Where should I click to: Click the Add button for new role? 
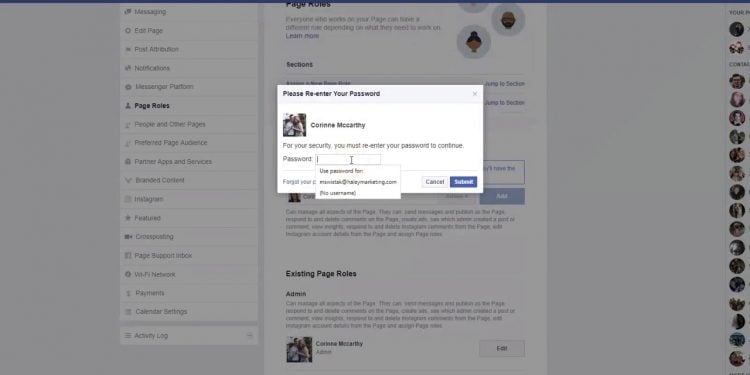pos(502,196)
